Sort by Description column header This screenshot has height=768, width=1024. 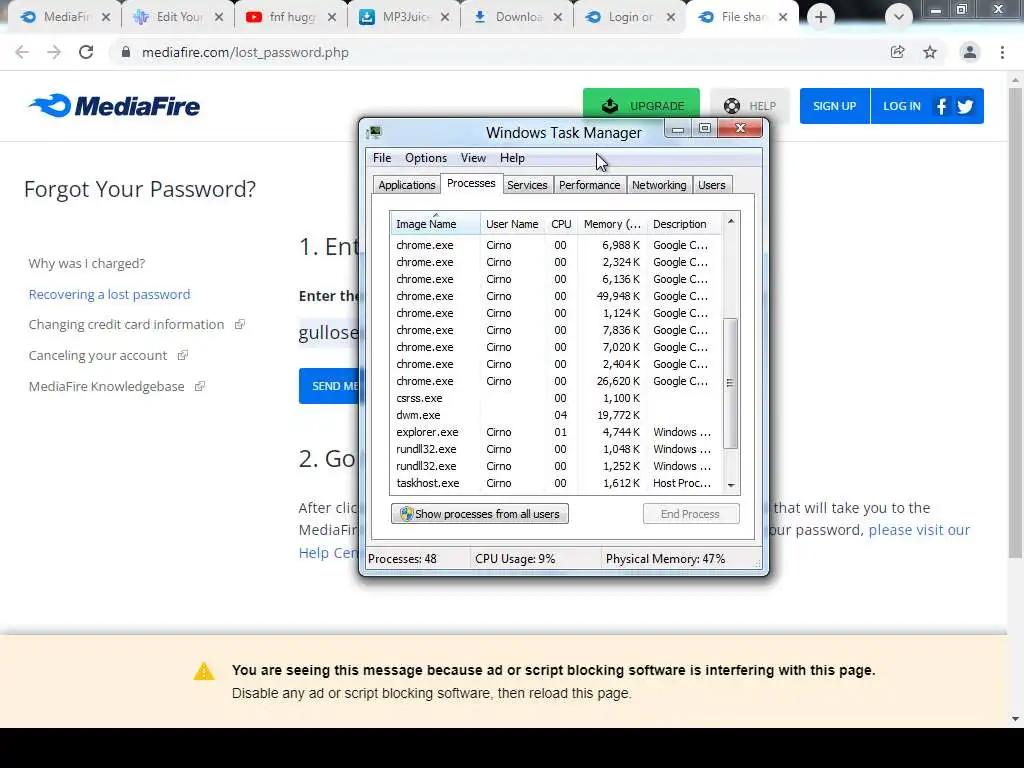pyautogui.click(x=684, y=223)
